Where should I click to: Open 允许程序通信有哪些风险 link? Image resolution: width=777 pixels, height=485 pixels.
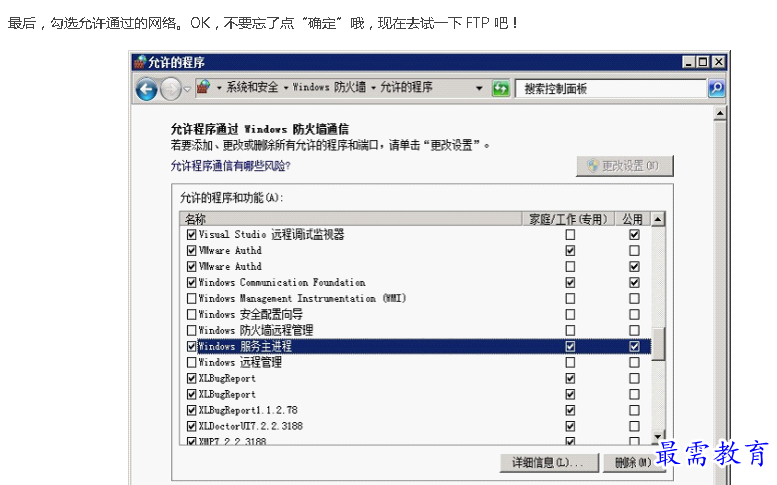coord(230,166)
